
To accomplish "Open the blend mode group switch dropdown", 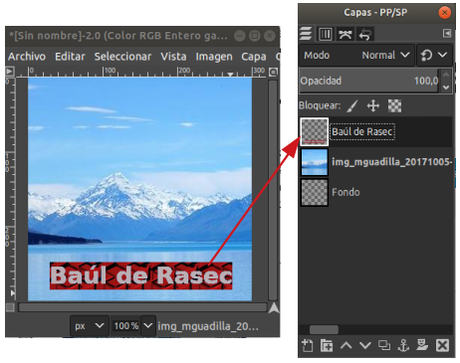I will (434, 55).
